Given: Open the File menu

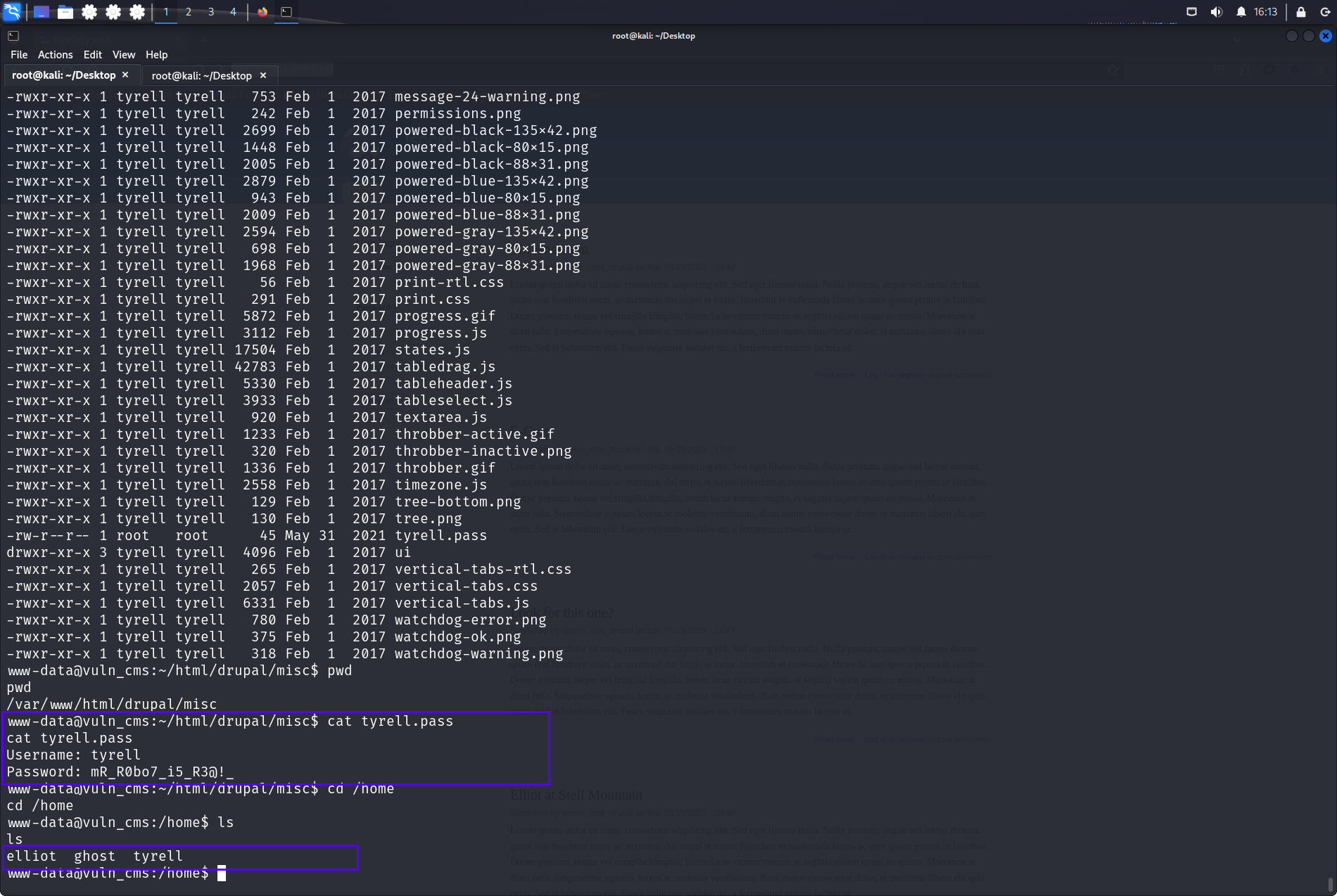Looking at the screenshot, I should [x=19, y=55].
